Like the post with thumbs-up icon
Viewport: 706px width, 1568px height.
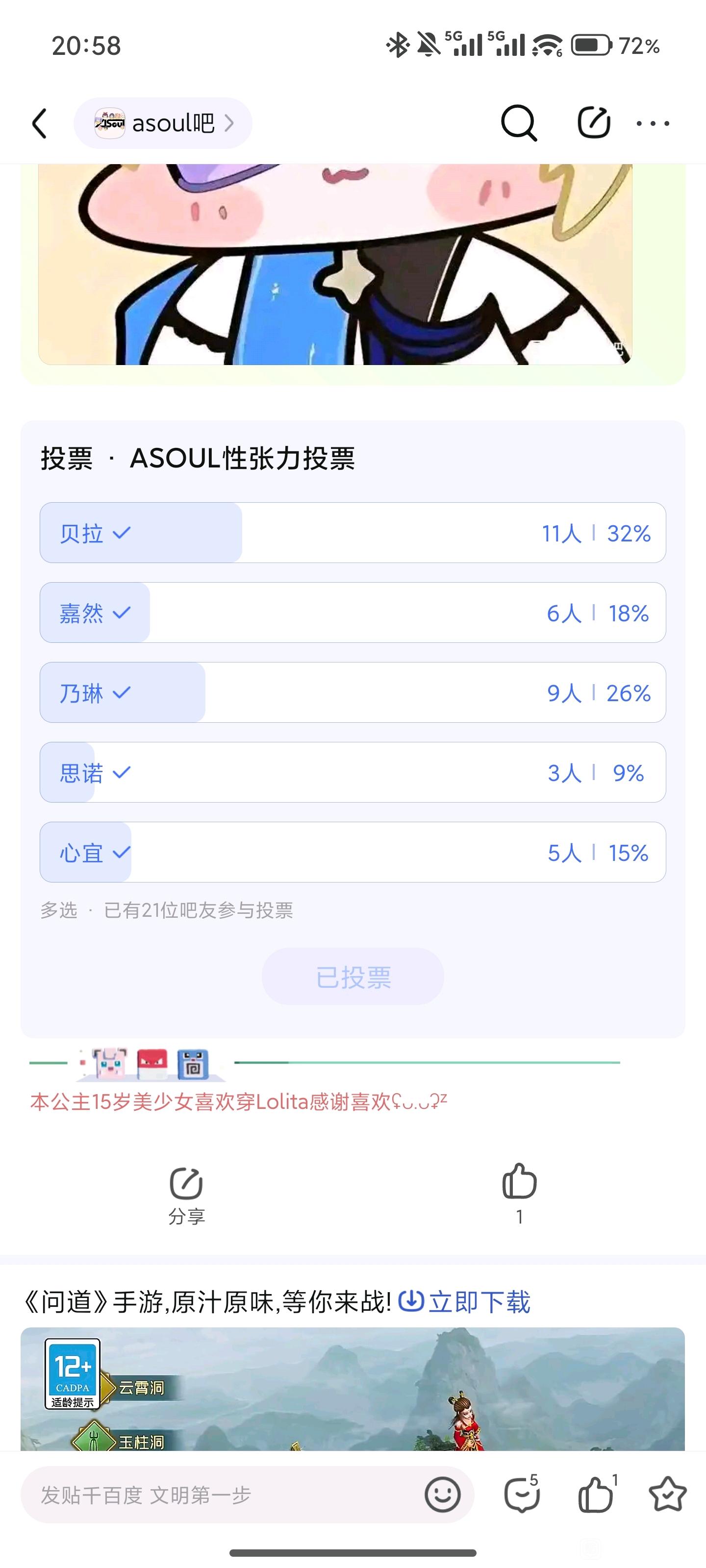519,1182
